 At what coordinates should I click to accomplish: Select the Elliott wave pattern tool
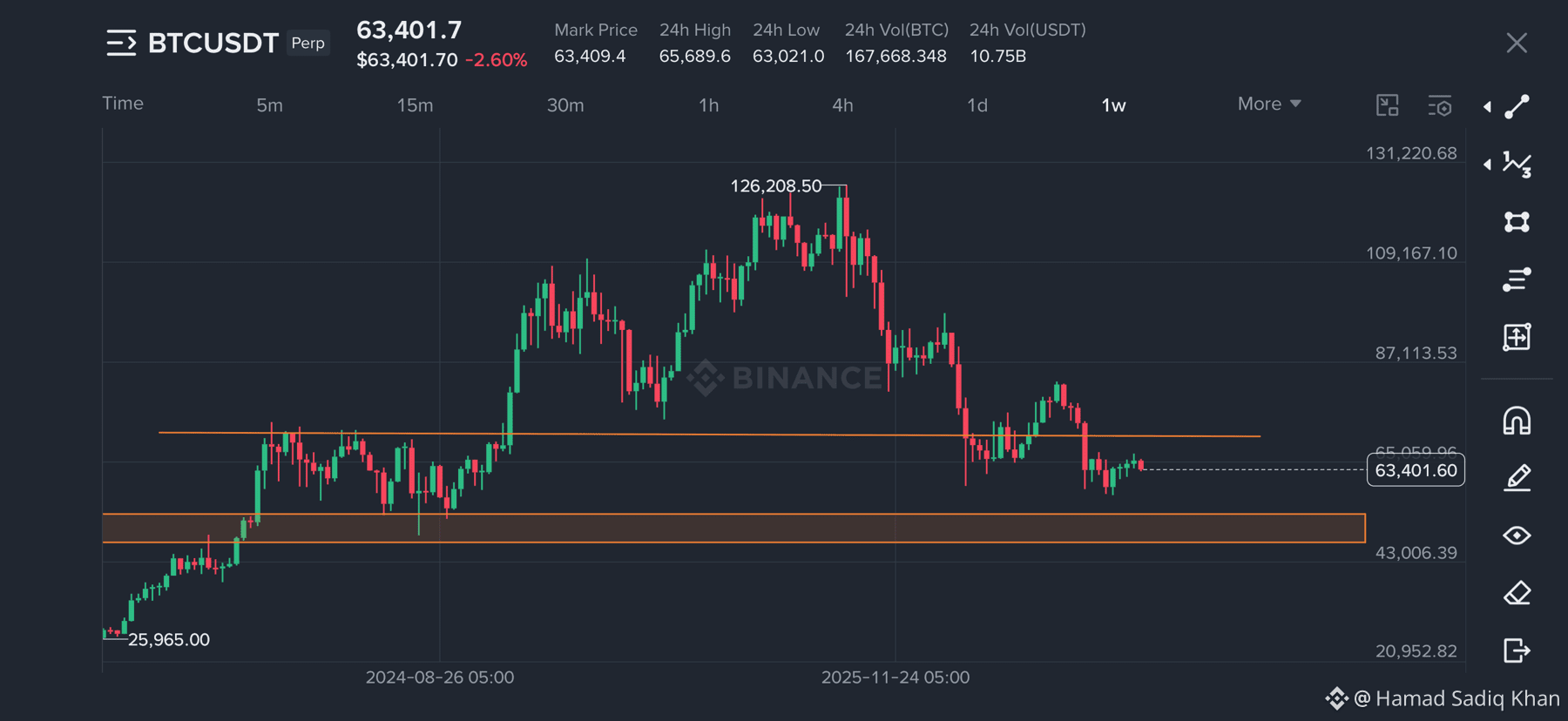coord(1517,164)
